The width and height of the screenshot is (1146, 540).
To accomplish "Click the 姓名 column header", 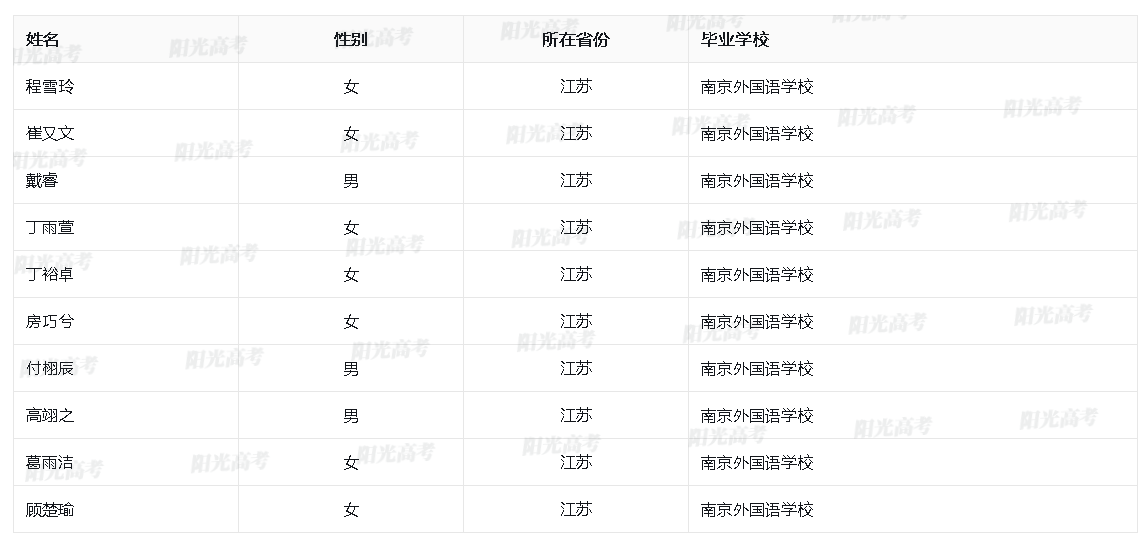I will coord(43,40).
